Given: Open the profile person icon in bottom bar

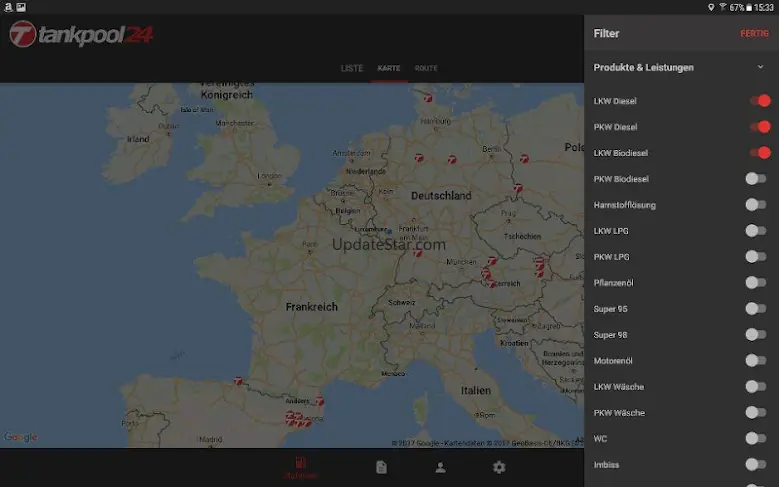Looking at the screenshot, I should (440, 467).
